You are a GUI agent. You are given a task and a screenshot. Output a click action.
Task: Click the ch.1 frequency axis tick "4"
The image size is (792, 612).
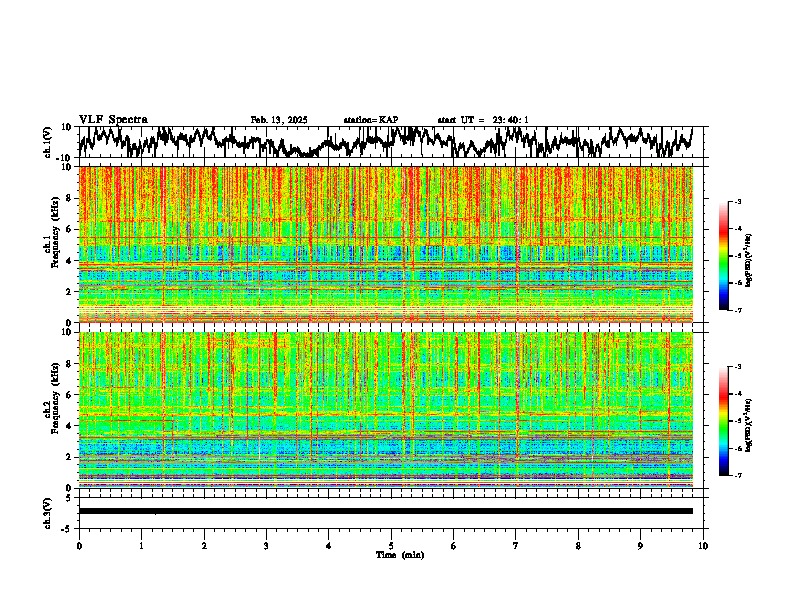pos(70,261)
